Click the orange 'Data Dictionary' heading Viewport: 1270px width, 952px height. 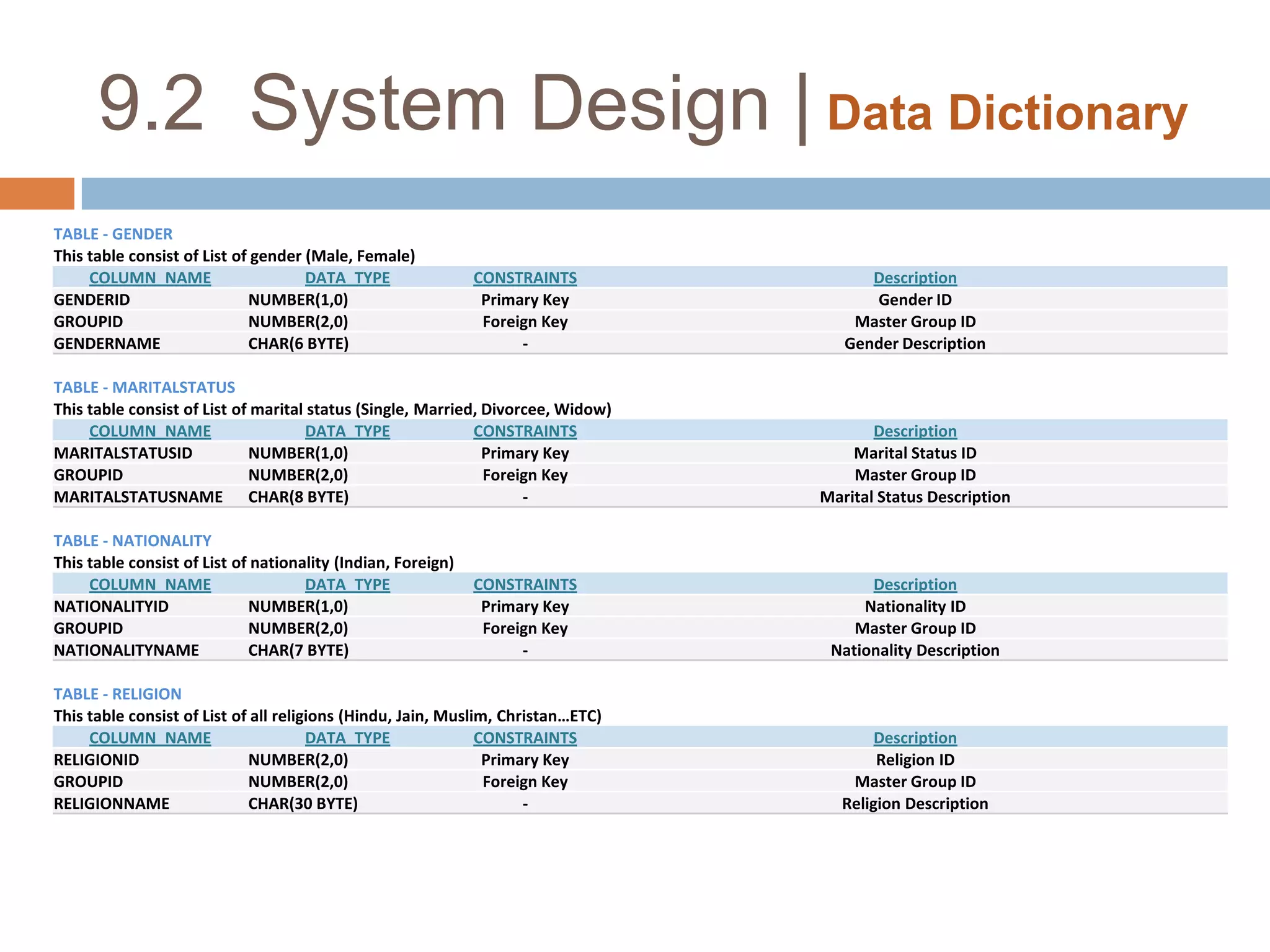coord(1007,113)
